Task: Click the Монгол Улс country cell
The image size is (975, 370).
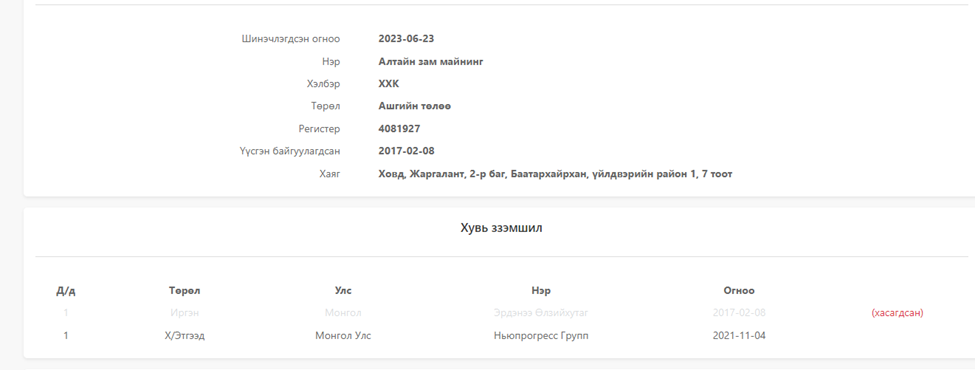Action: coord(343,336)
